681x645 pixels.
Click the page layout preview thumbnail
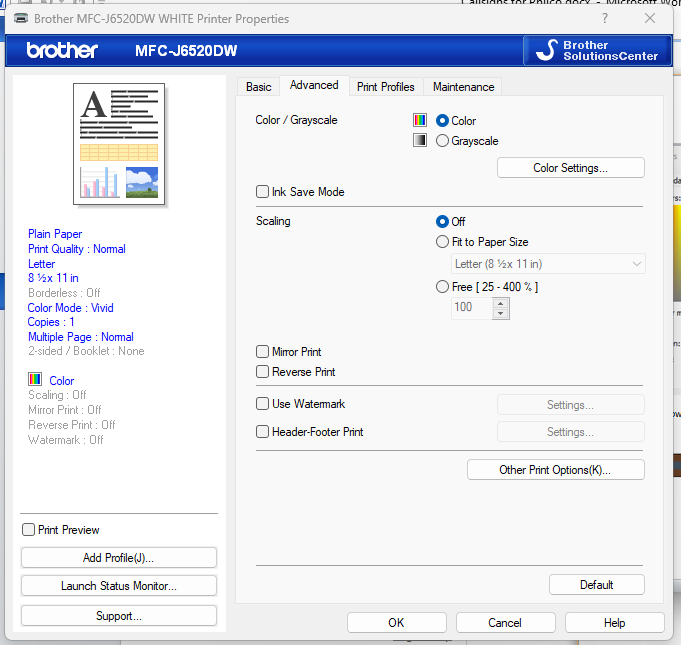point(119,144)
